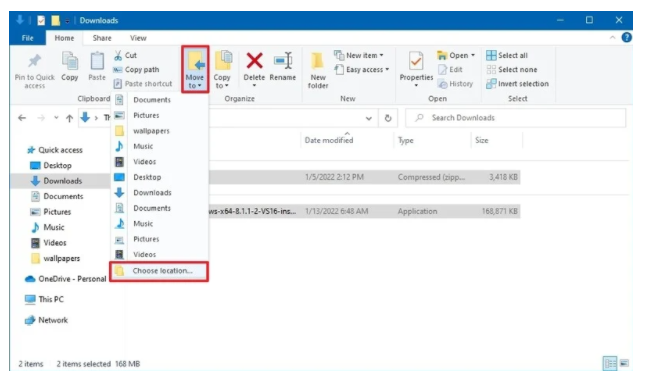Image resolution: width=650 pixels, height=391 pixels.
Task: Click Select none
Action: [x=512, y=70]
